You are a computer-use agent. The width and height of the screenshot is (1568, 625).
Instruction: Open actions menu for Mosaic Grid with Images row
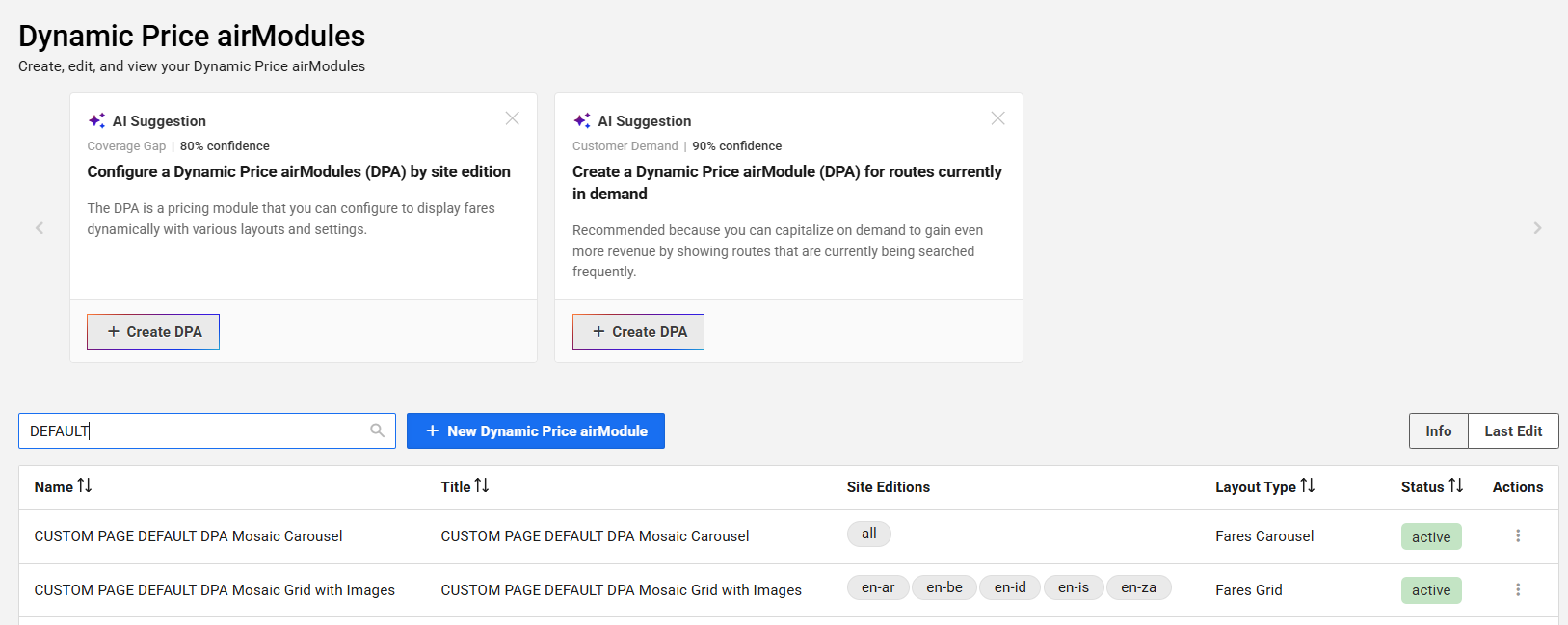pyautogui.click(x=1518, y=589)
